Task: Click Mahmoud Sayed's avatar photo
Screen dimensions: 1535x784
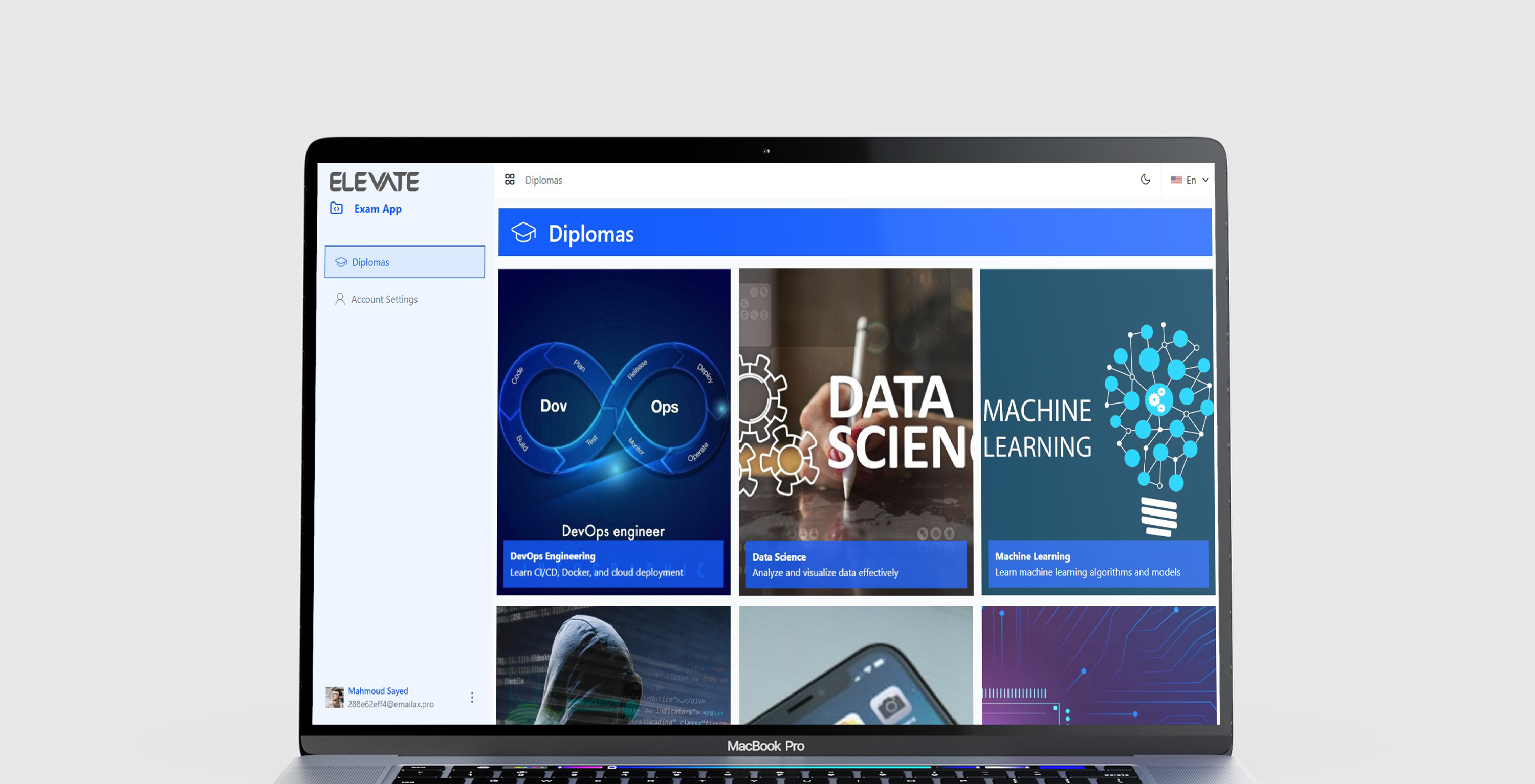Action: point(334,697)
